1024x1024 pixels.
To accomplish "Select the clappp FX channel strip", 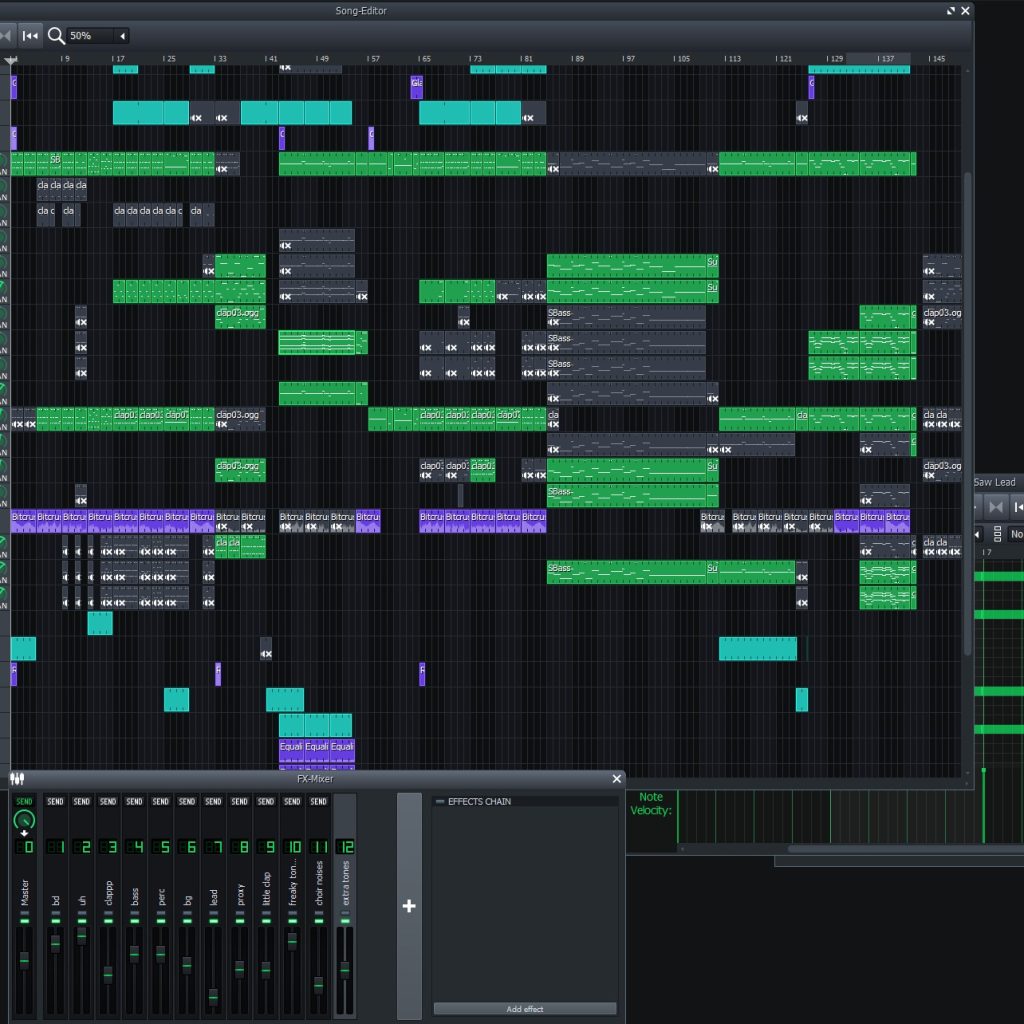I will click(108, 906).
